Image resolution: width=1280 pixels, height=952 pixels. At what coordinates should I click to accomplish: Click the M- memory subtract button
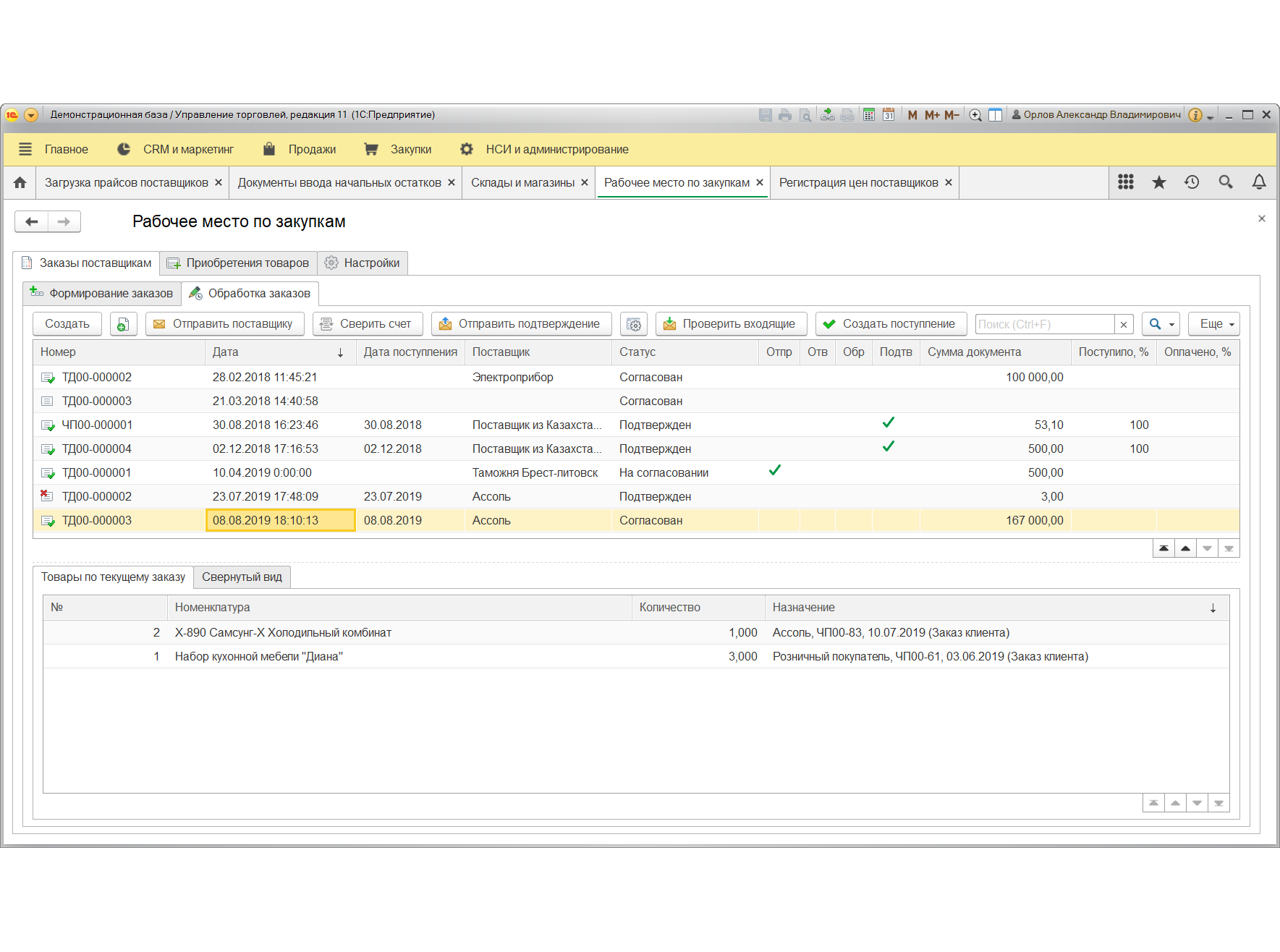tap(951, 115)
